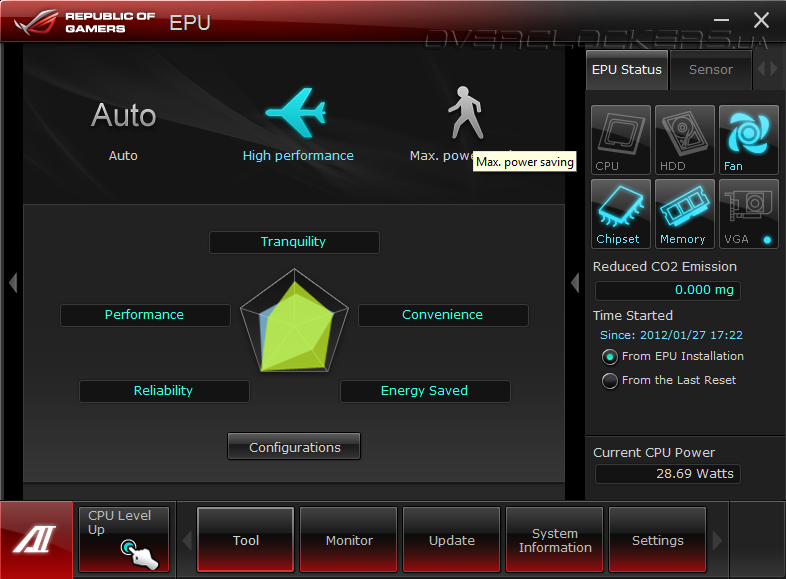Switch to the Sensor tab
The image size is (786, 579).
710,70
